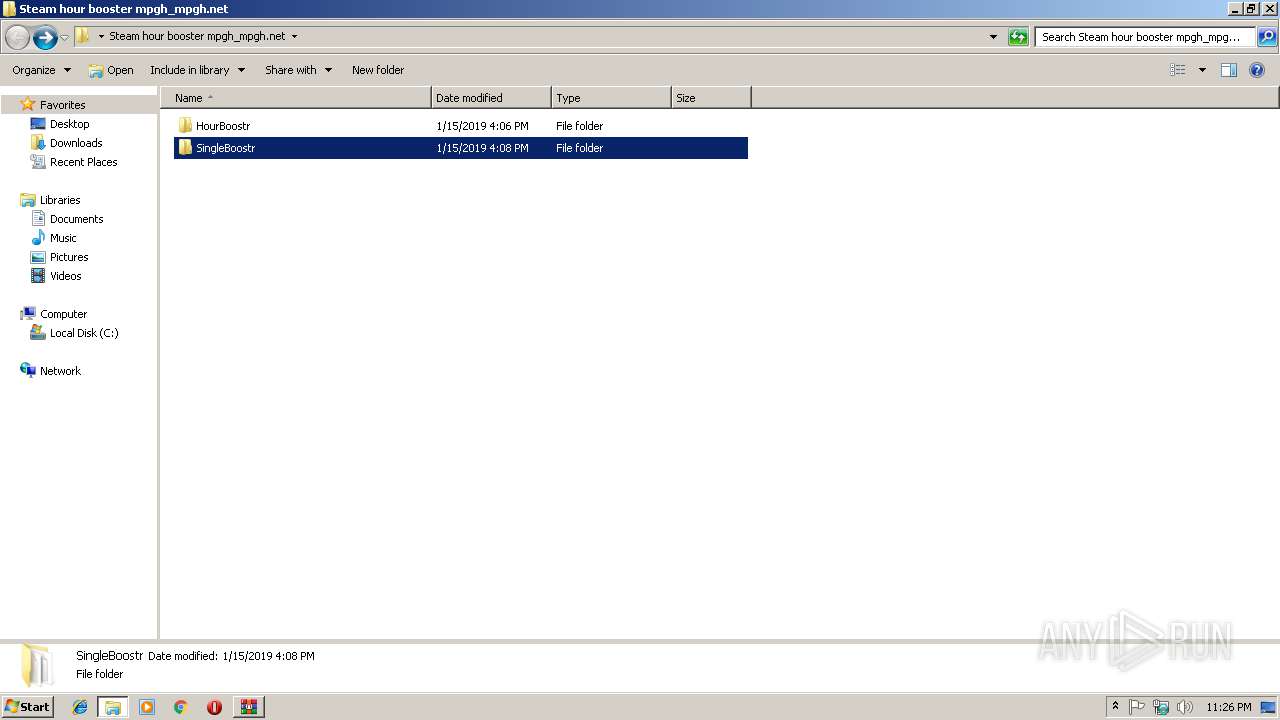Select Computer in navigation pane
The height and width of the screenshot is (720, 1280).
click(x=63, y=314)
